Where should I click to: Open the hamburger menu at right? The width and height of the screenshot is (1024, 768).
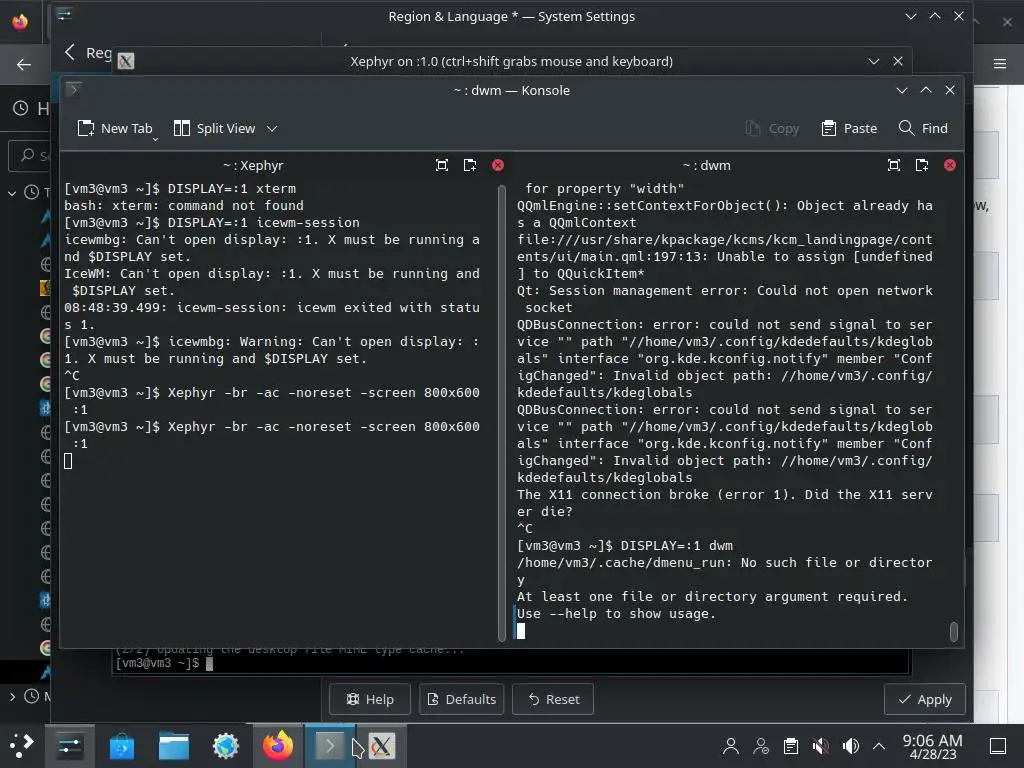tap(1000, 63)
